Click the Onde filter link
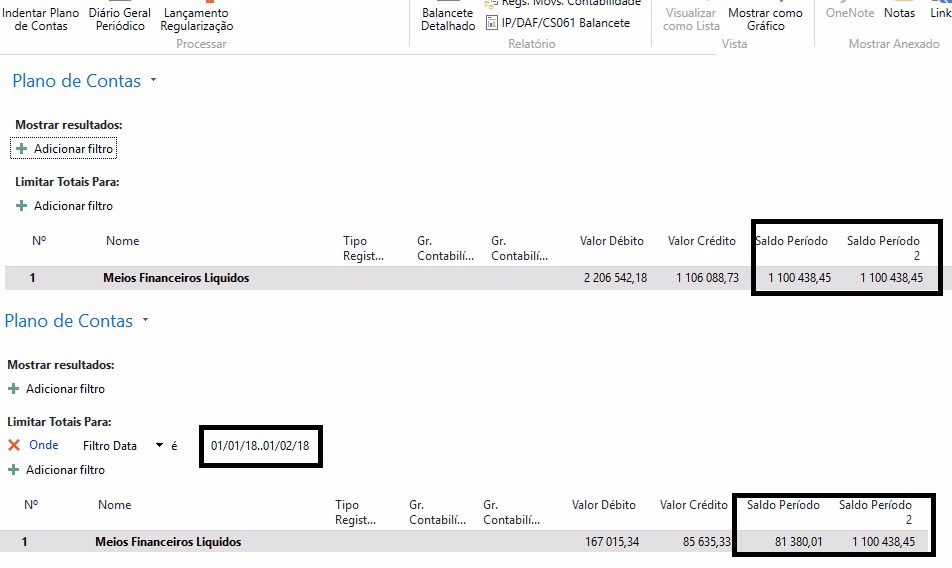The width and height of the screenshot is (952, 568). pos(44,445)
